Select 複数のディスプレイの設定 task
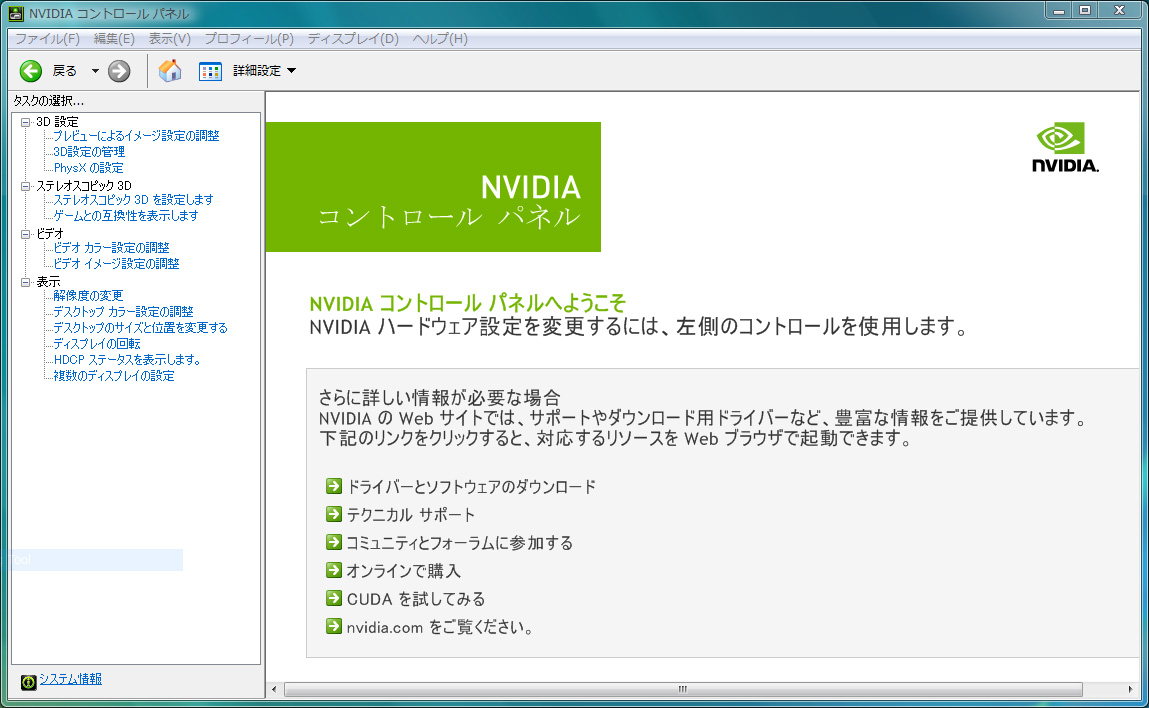This screenshot has height=708, width=1149. [x=114, y=376]
